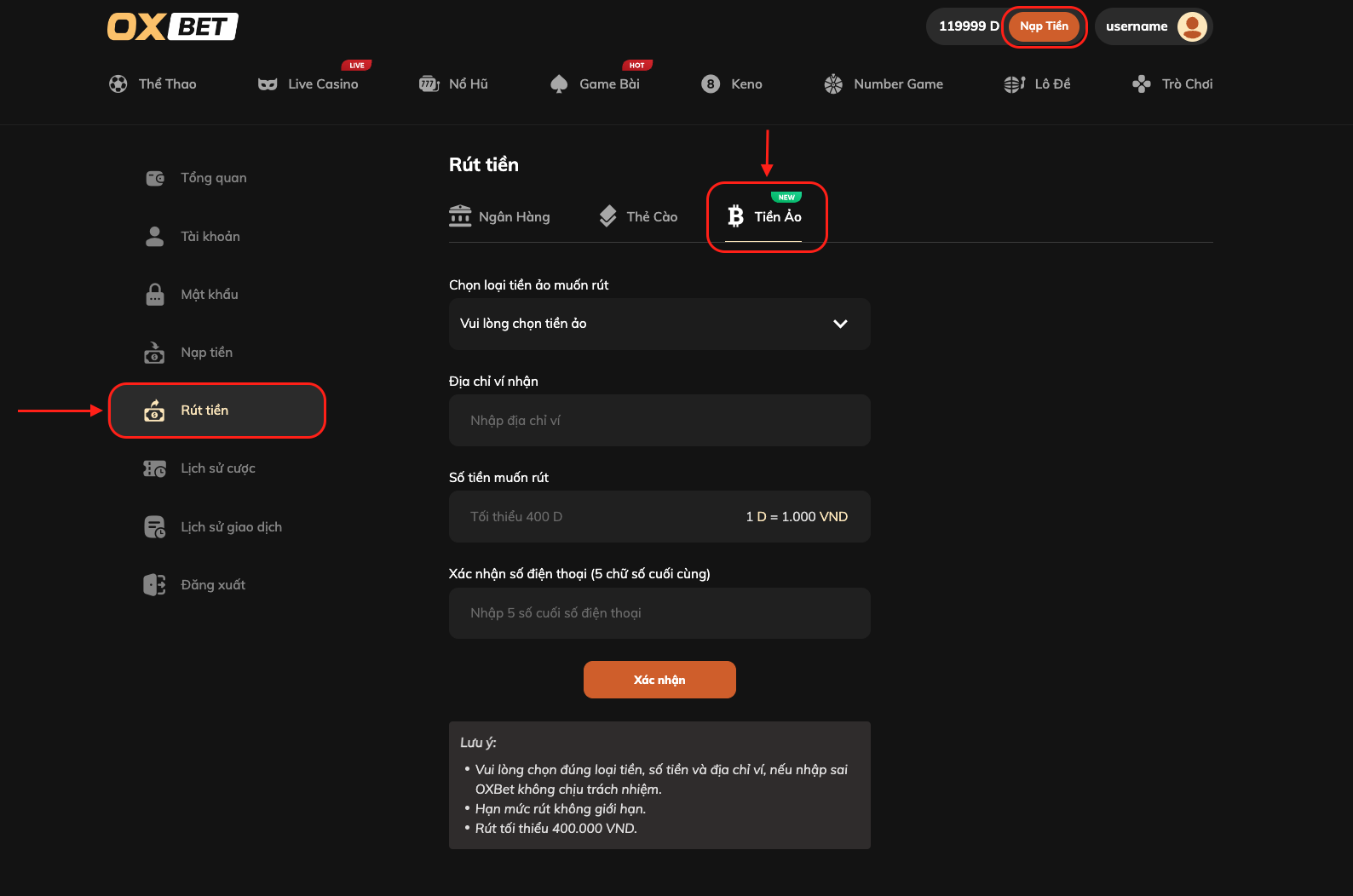The width and height of the screenshot is (1353, 896).
Task: Click the soccer ball Thể Thao icon
Action: click(x=118, y=83)
